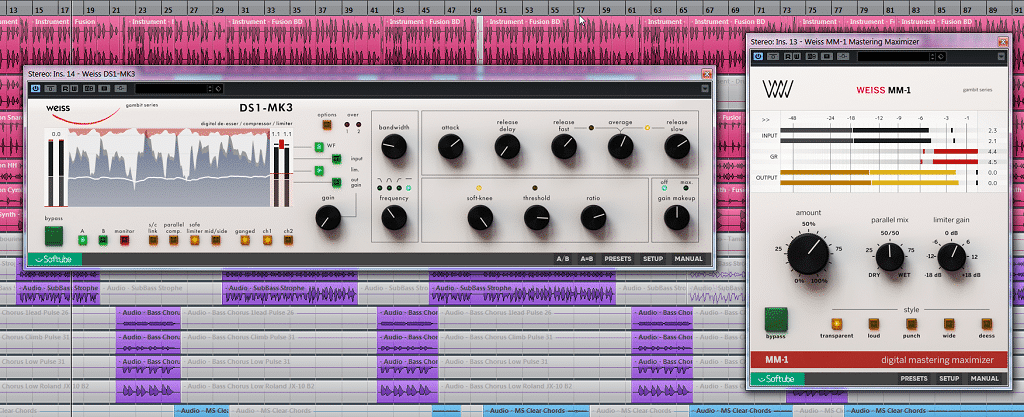
Task: Toggle the MM-1 bypass button
Action: (x=776, y=319)
